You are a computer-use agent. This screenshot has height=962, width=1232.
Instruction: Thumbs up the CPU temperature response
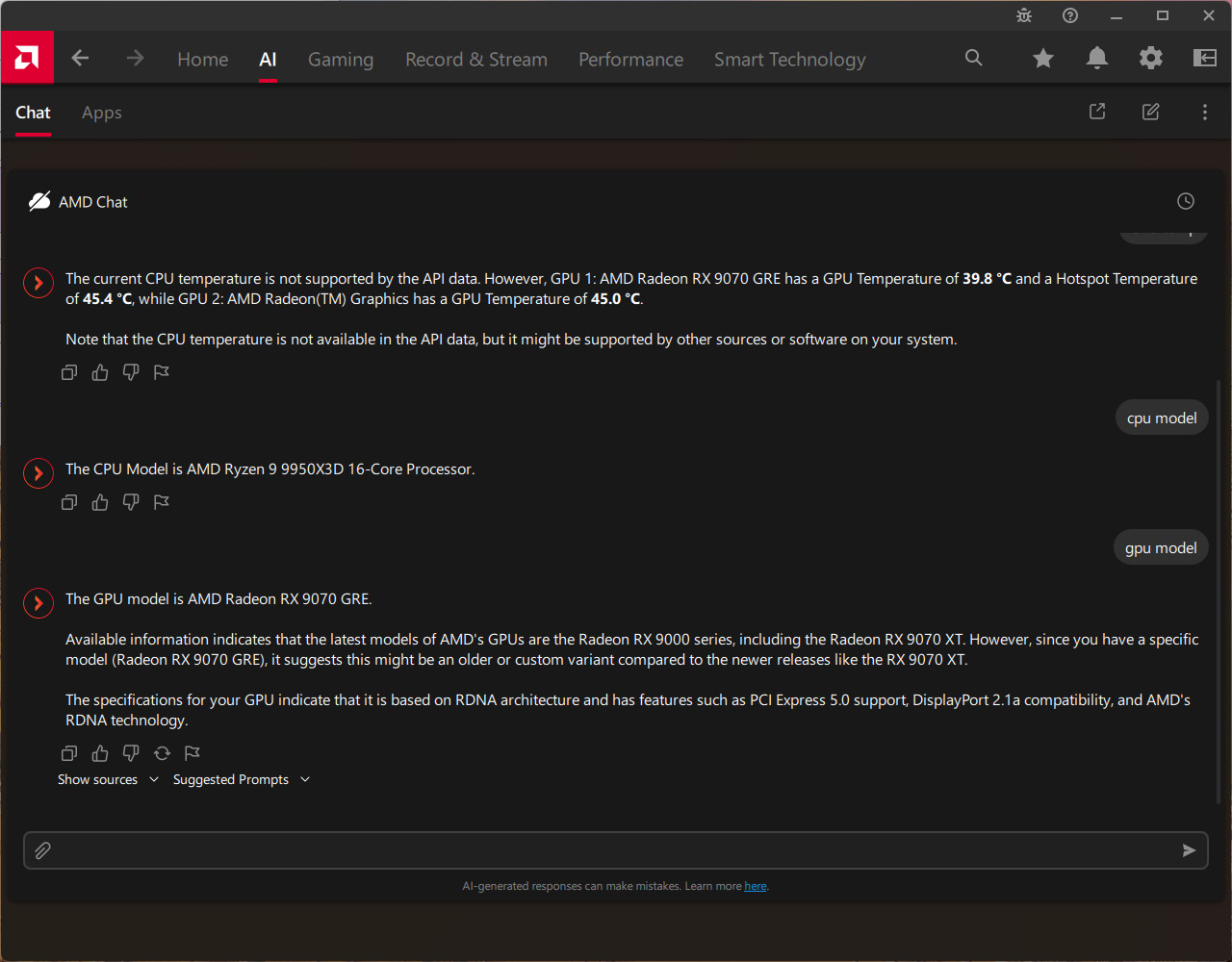[100, 372]
